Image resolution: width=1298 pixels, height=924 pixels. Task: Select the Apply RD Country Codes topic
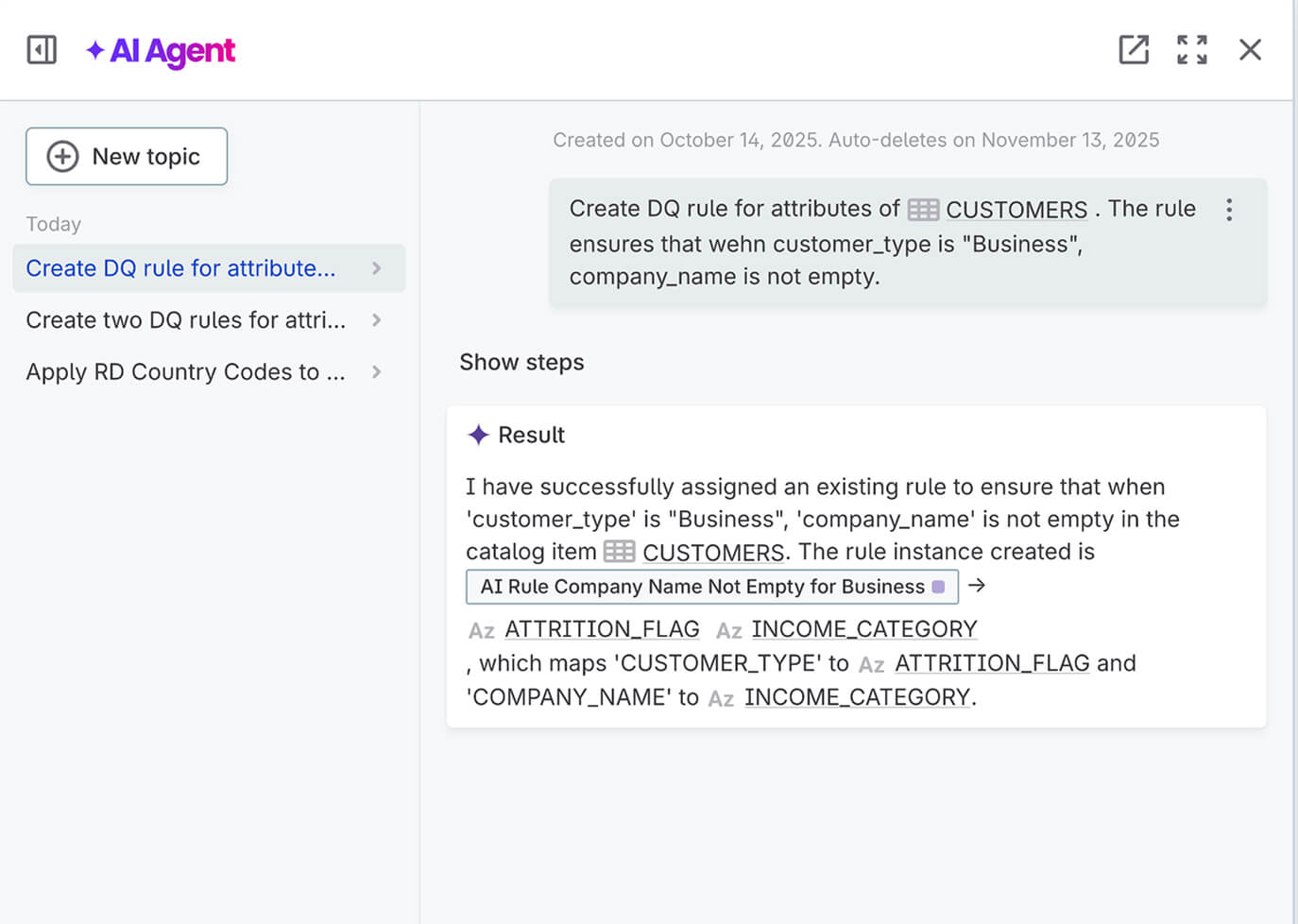(x=185, y=372)
